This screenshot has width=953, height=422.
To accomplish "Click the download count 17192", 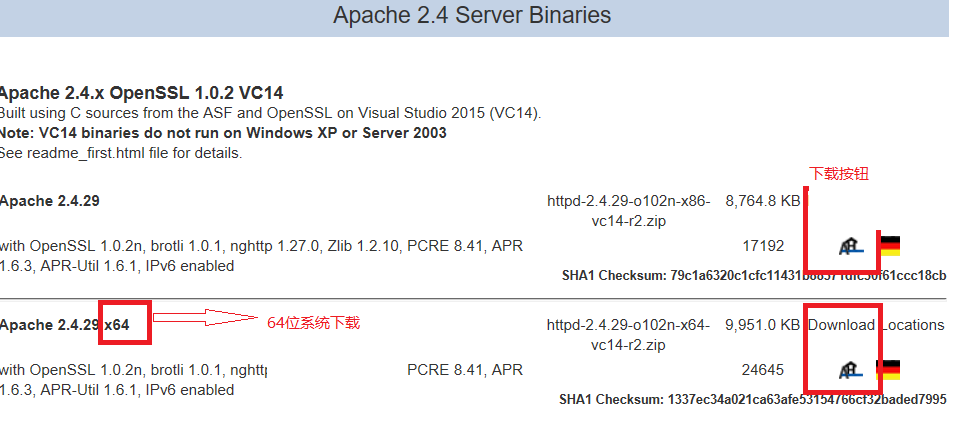I will click(x=763, y=246).
